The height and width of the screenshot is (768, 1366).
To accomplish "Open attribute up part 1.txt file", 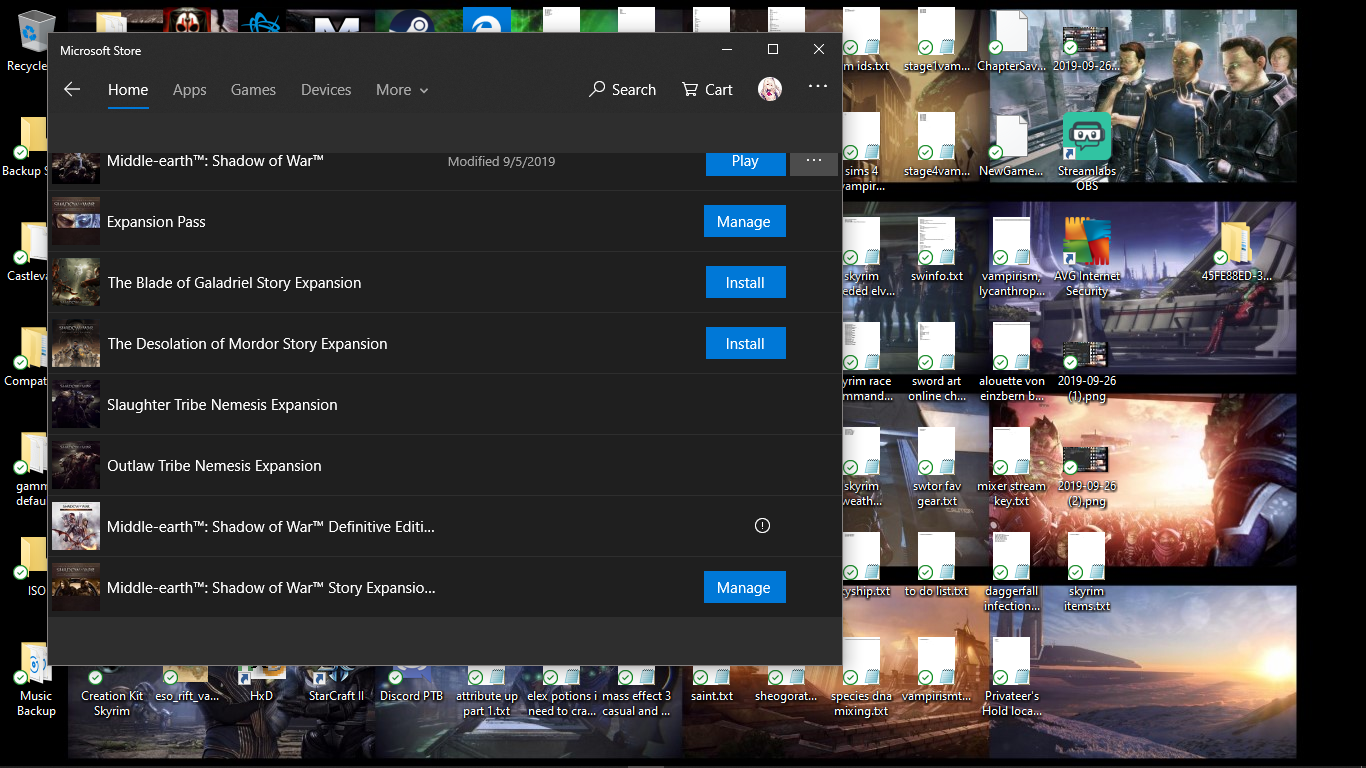I will coord(487,692).
